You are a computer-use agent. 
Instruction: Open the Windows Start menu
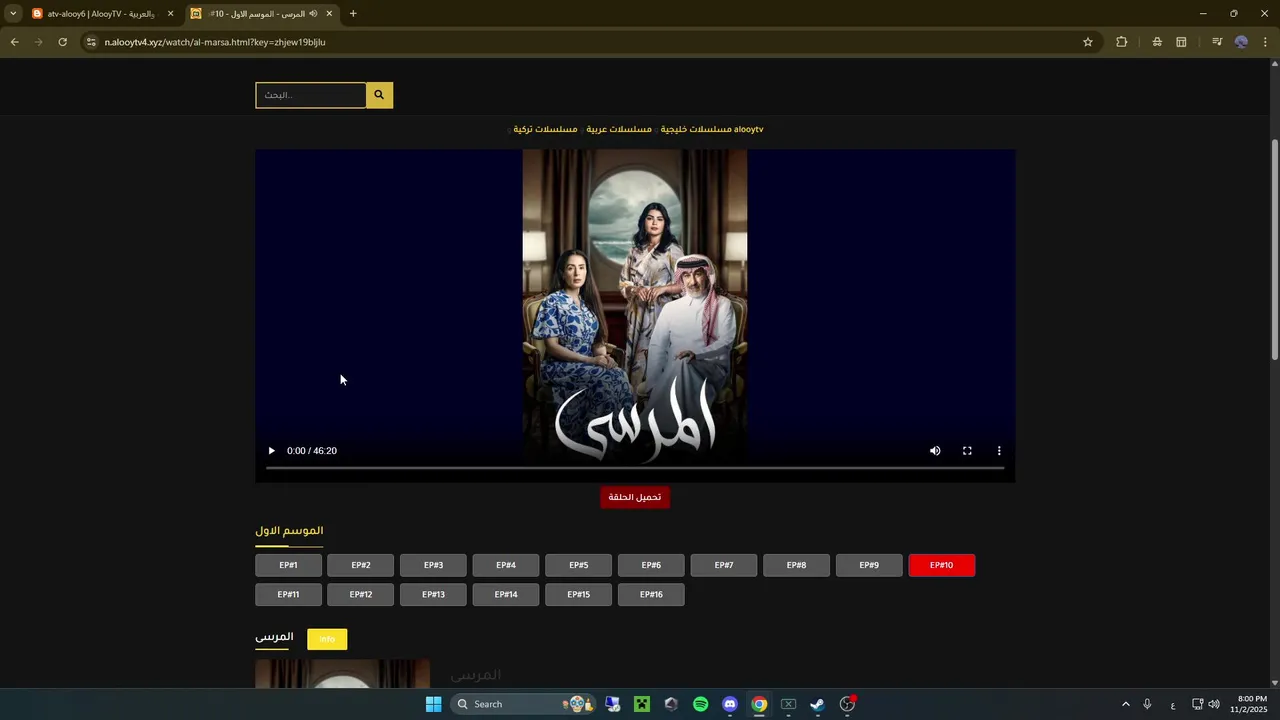click(433, 704)
